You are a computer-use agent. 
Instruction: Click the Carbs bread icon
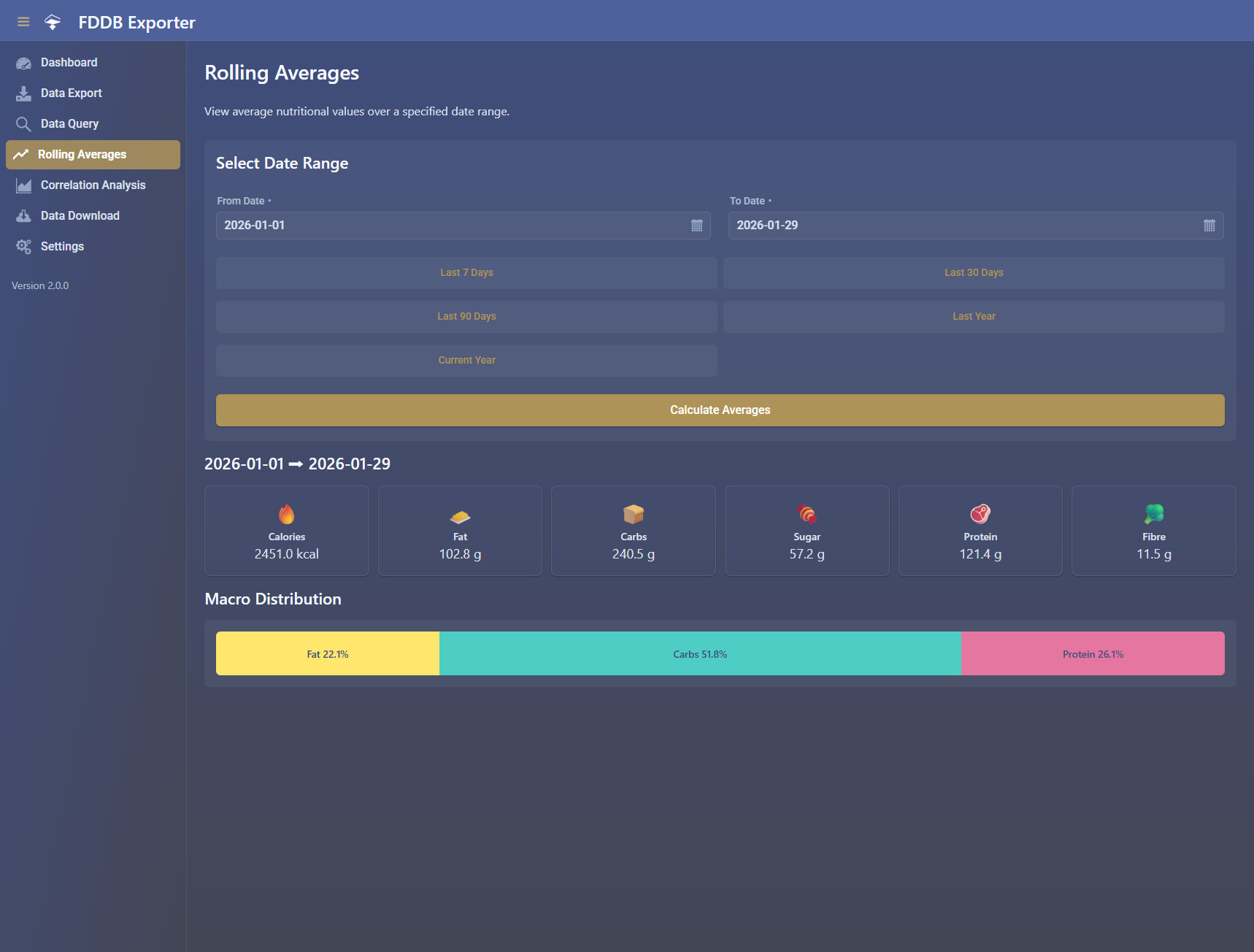[634, 514]
